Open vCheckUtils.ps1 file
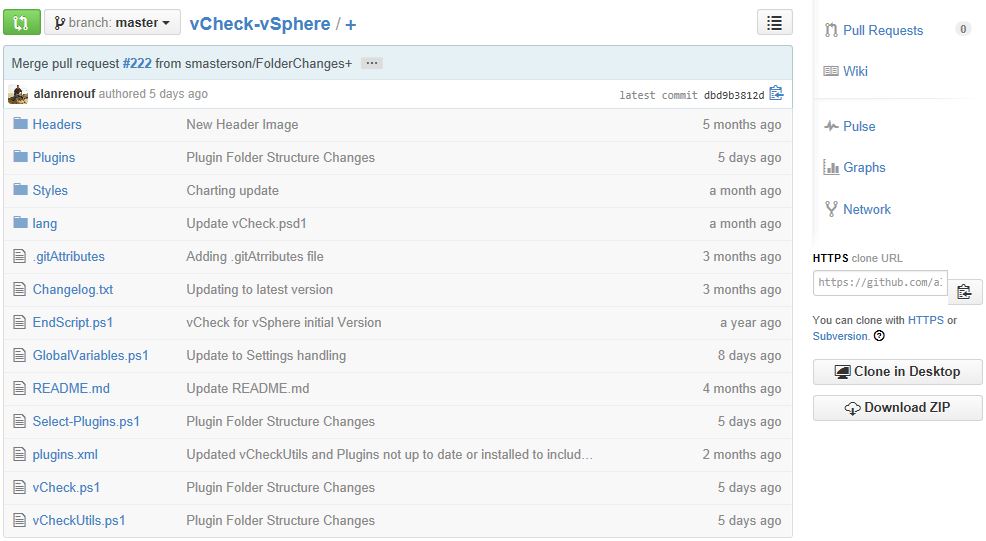The height and width of the screenshot is (541, 986). coord(79,521)
